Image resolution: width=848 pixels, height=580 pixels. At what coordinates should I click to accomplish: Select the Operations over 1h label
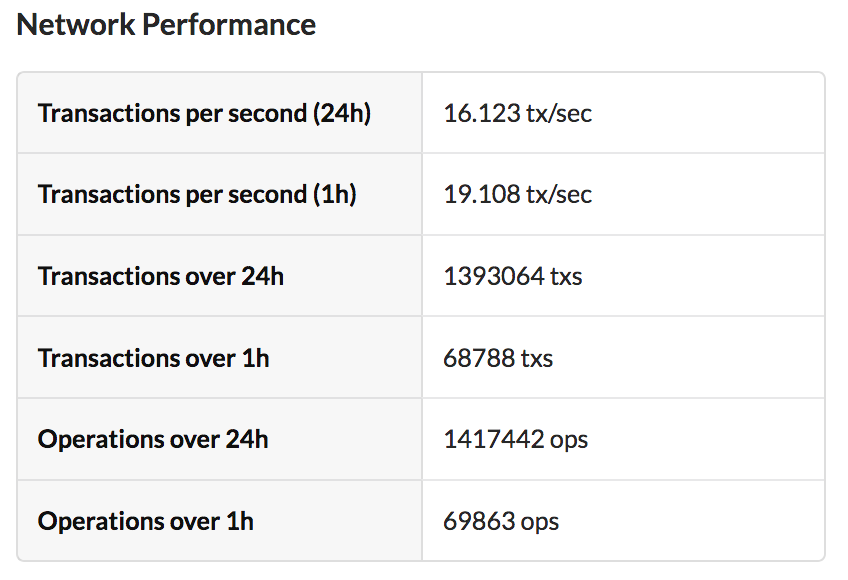point(146,521)
